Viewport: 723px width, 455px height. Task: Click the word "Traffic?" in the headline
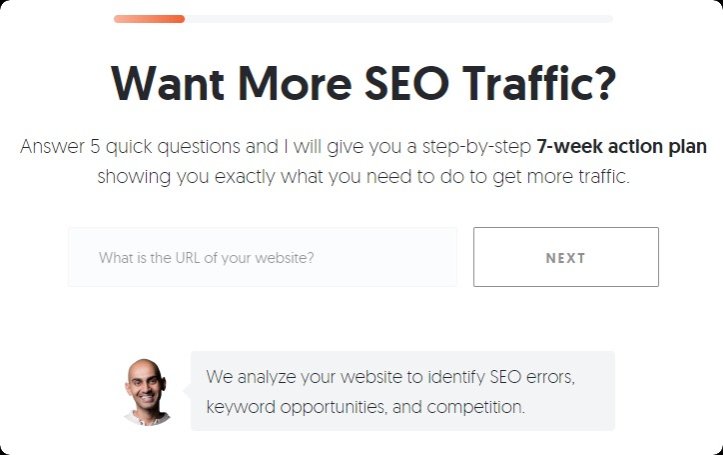point(539,83)
